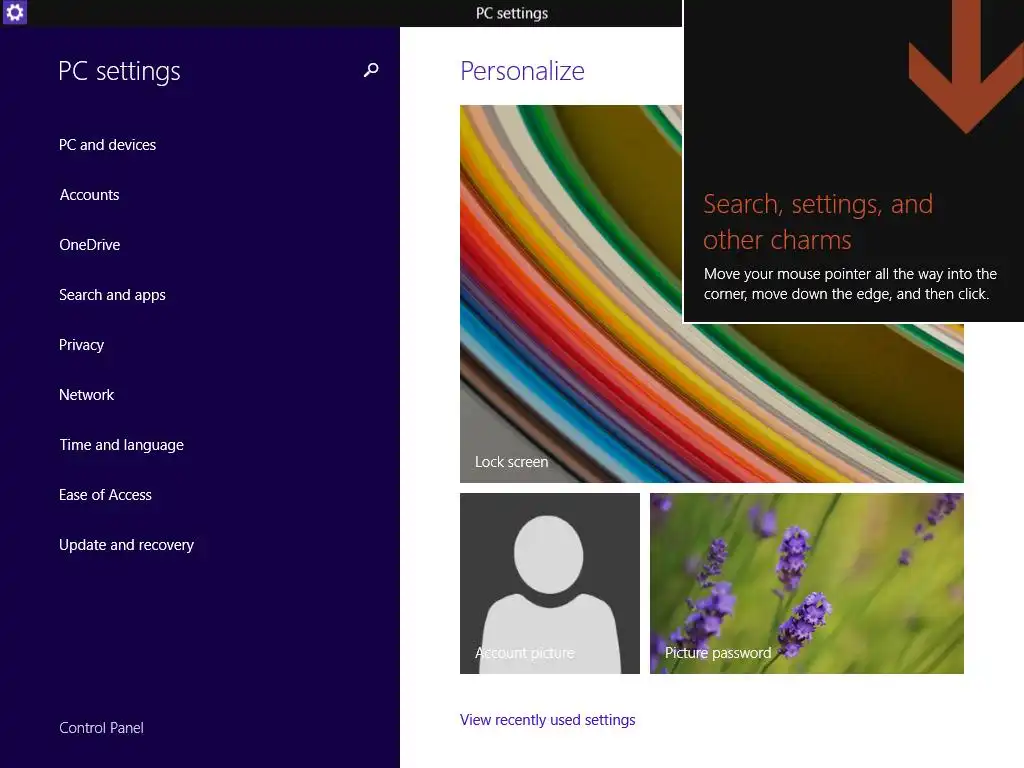Select OneDrive in the settings list
The image size is (1024, 768).
[x=89, y=245]
